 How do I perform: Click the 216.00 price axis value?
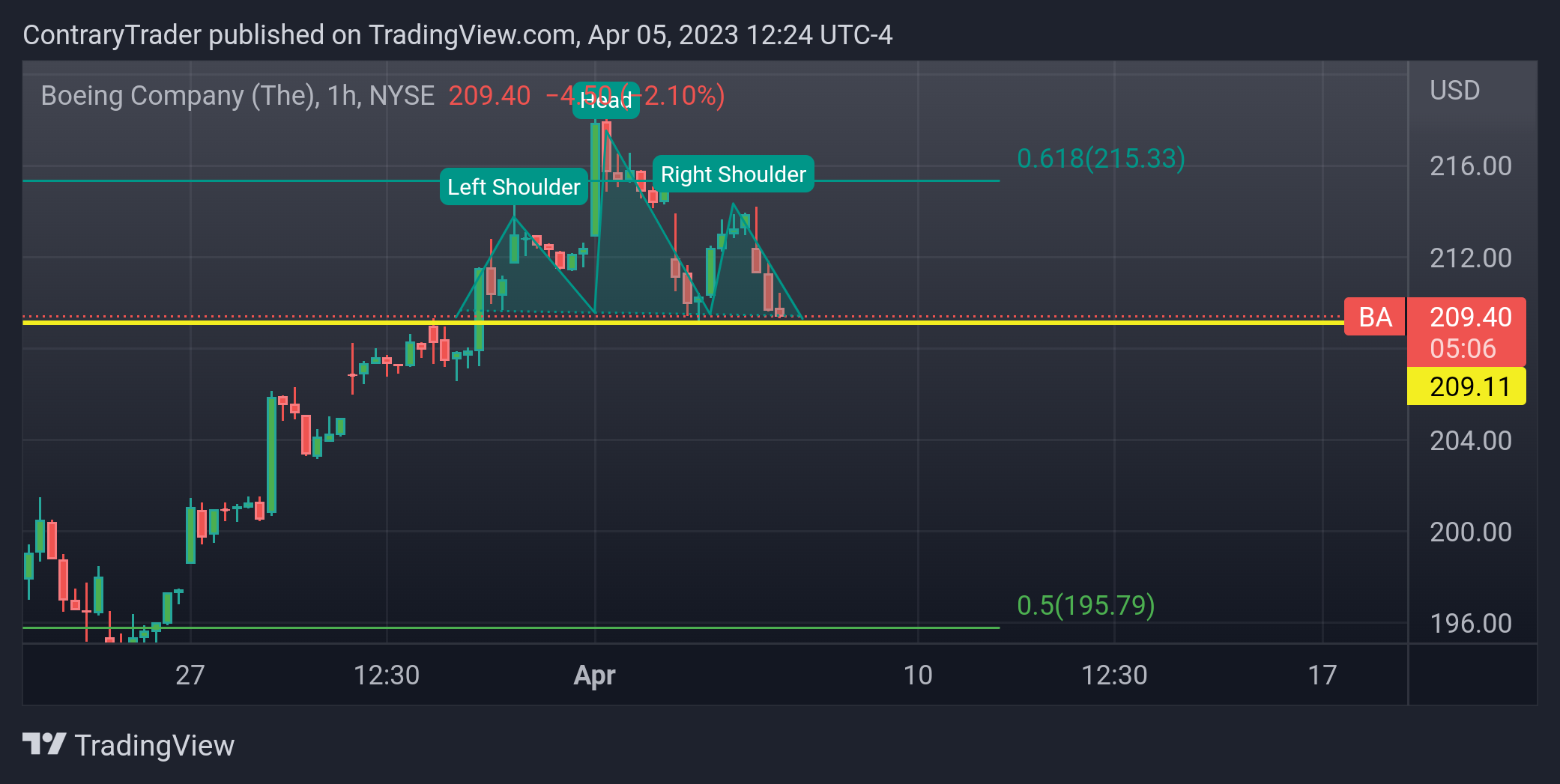tap(1471, 166)
